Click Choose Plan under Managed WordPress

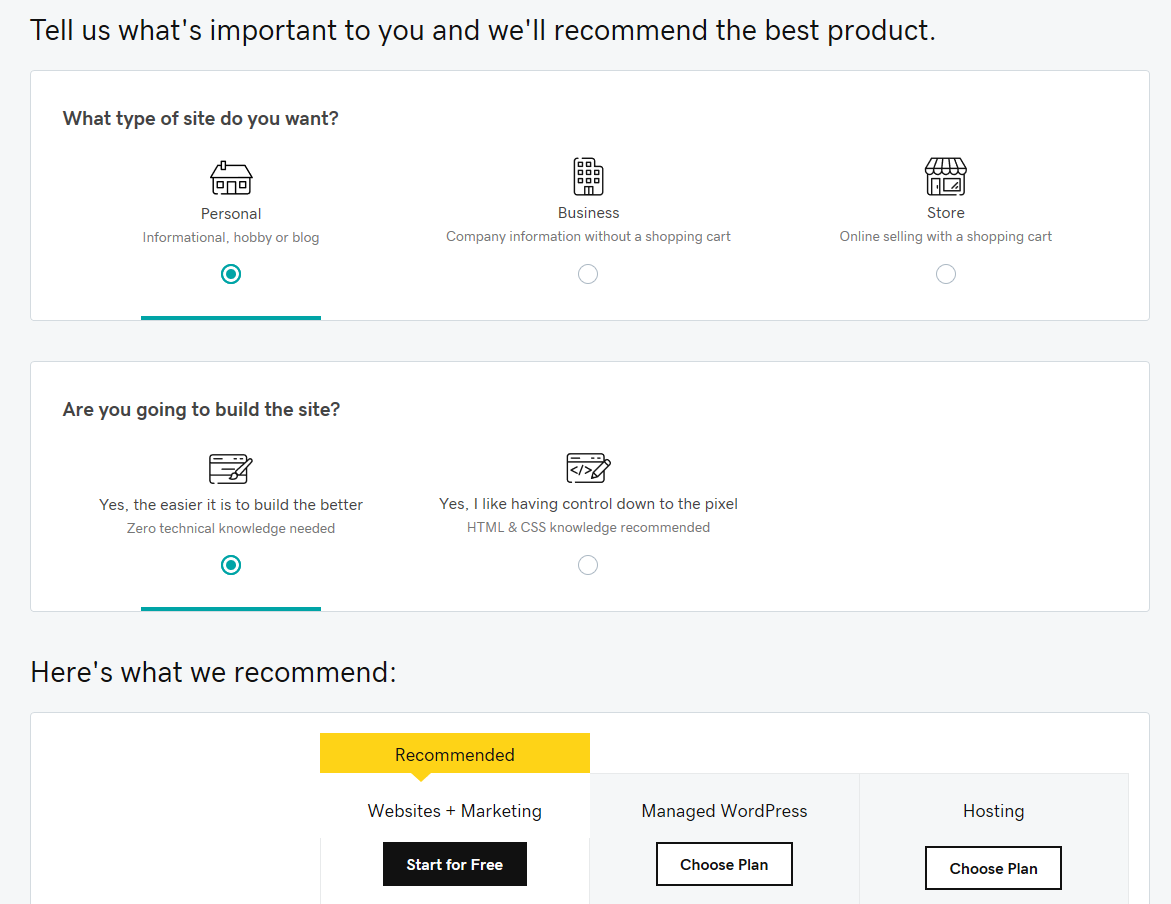[x=724, y=864]
